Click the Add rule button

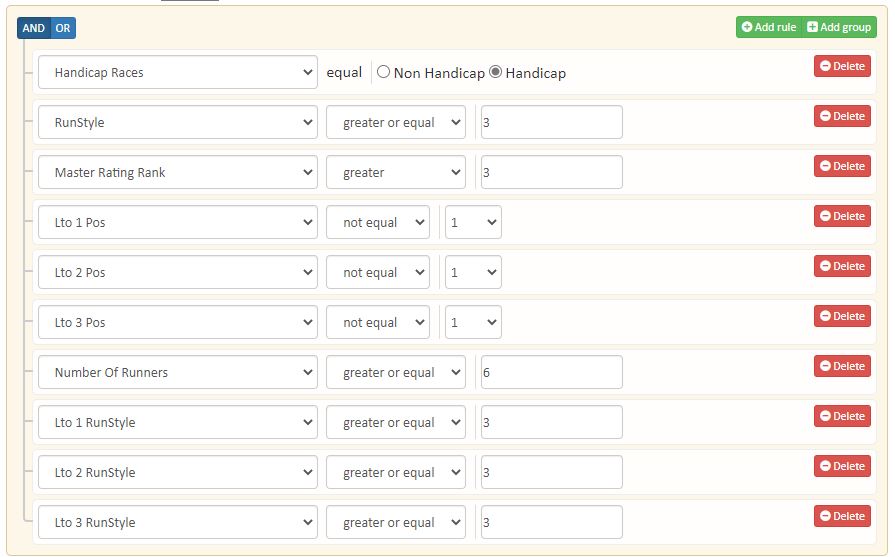click(769, 27)
